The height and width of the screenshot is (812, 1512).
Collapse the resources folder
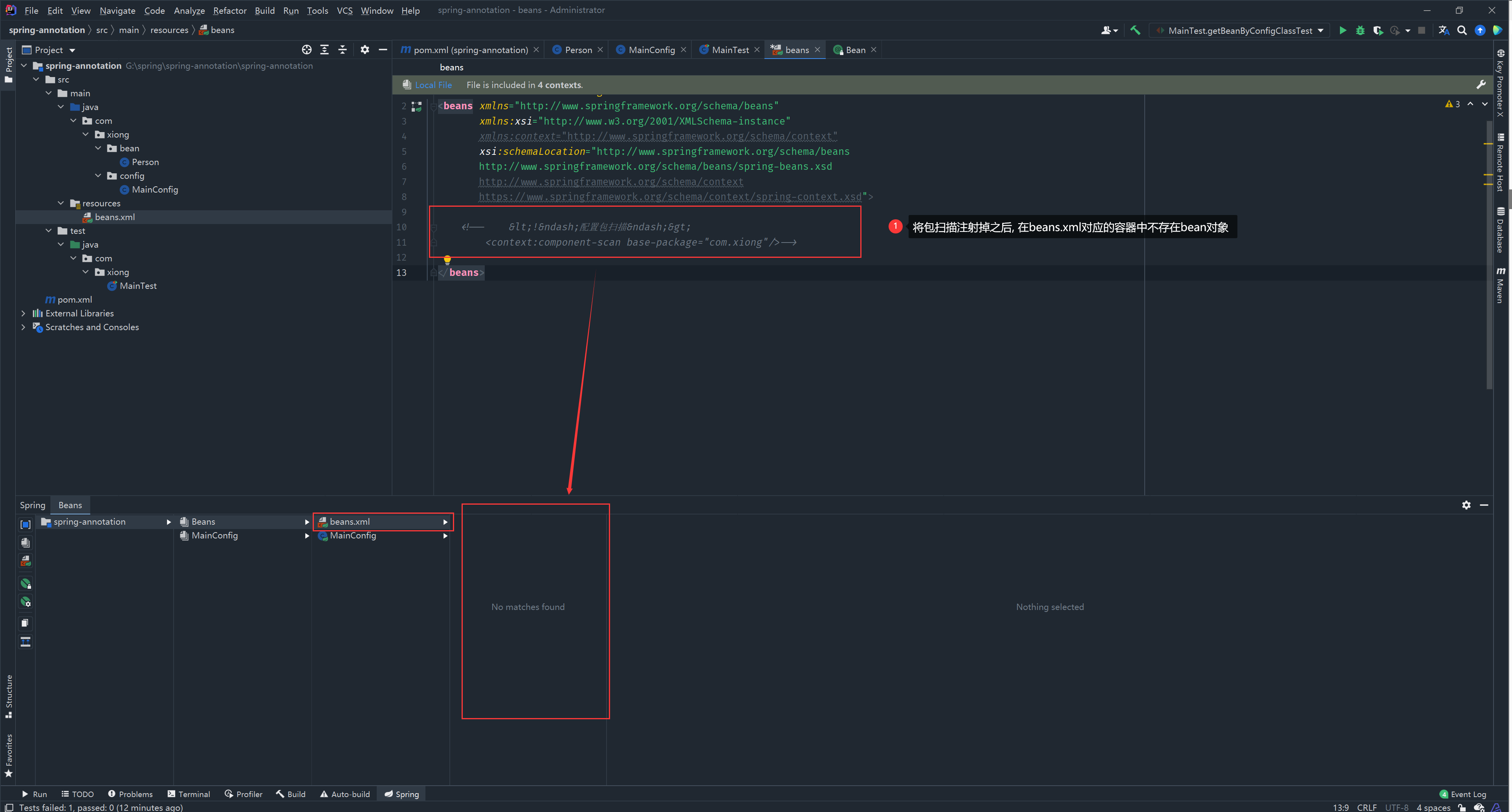(x=61, y=203)
